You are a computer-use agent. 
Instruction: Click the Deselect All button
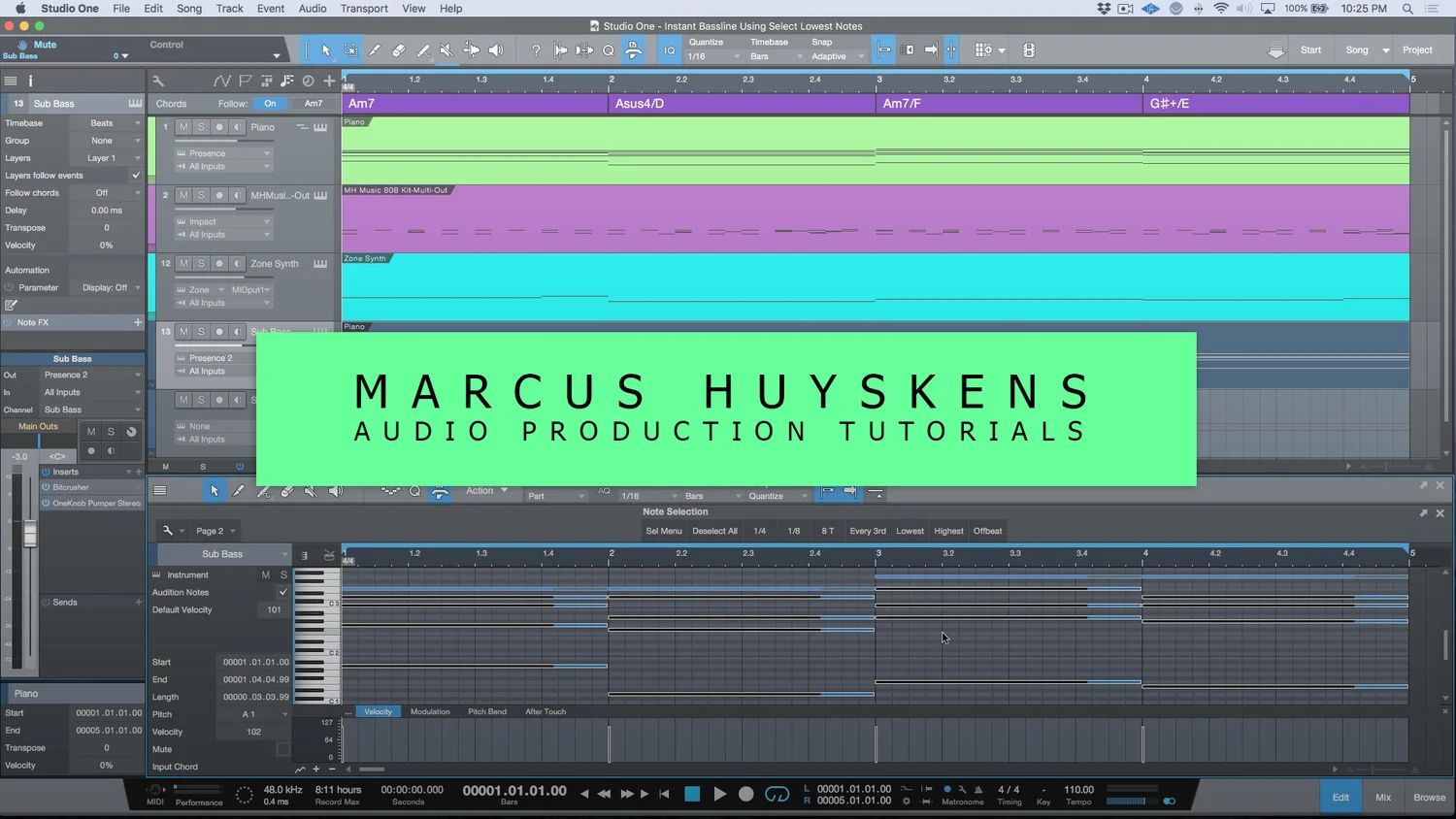coord(714,531)
